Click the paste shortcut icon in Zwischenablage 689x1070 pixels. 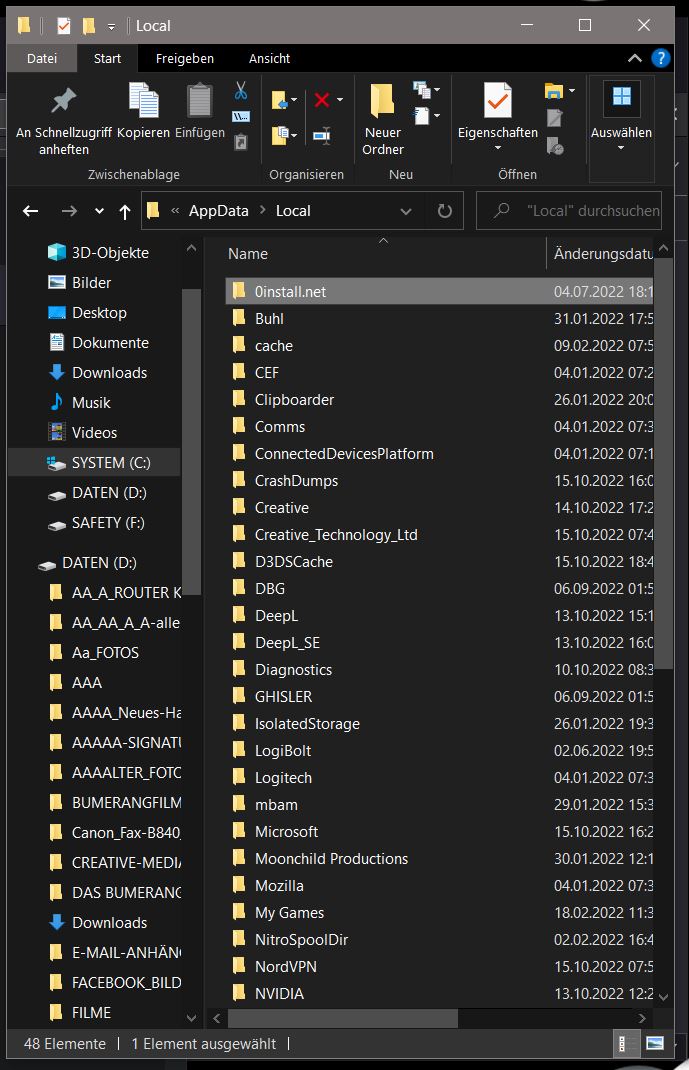tap(241, 142)
